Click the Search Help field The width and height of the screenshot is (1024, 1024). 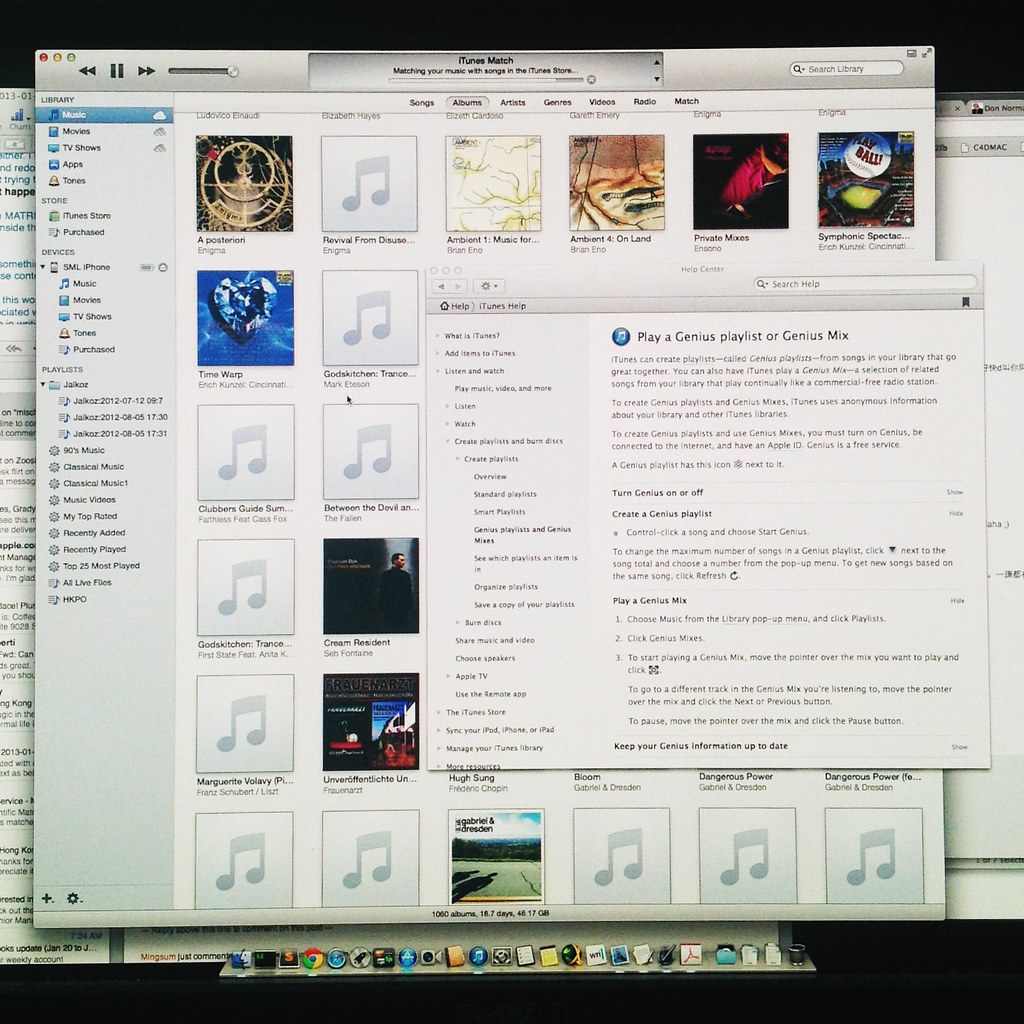pyautogui.click(x=865, y=284)
